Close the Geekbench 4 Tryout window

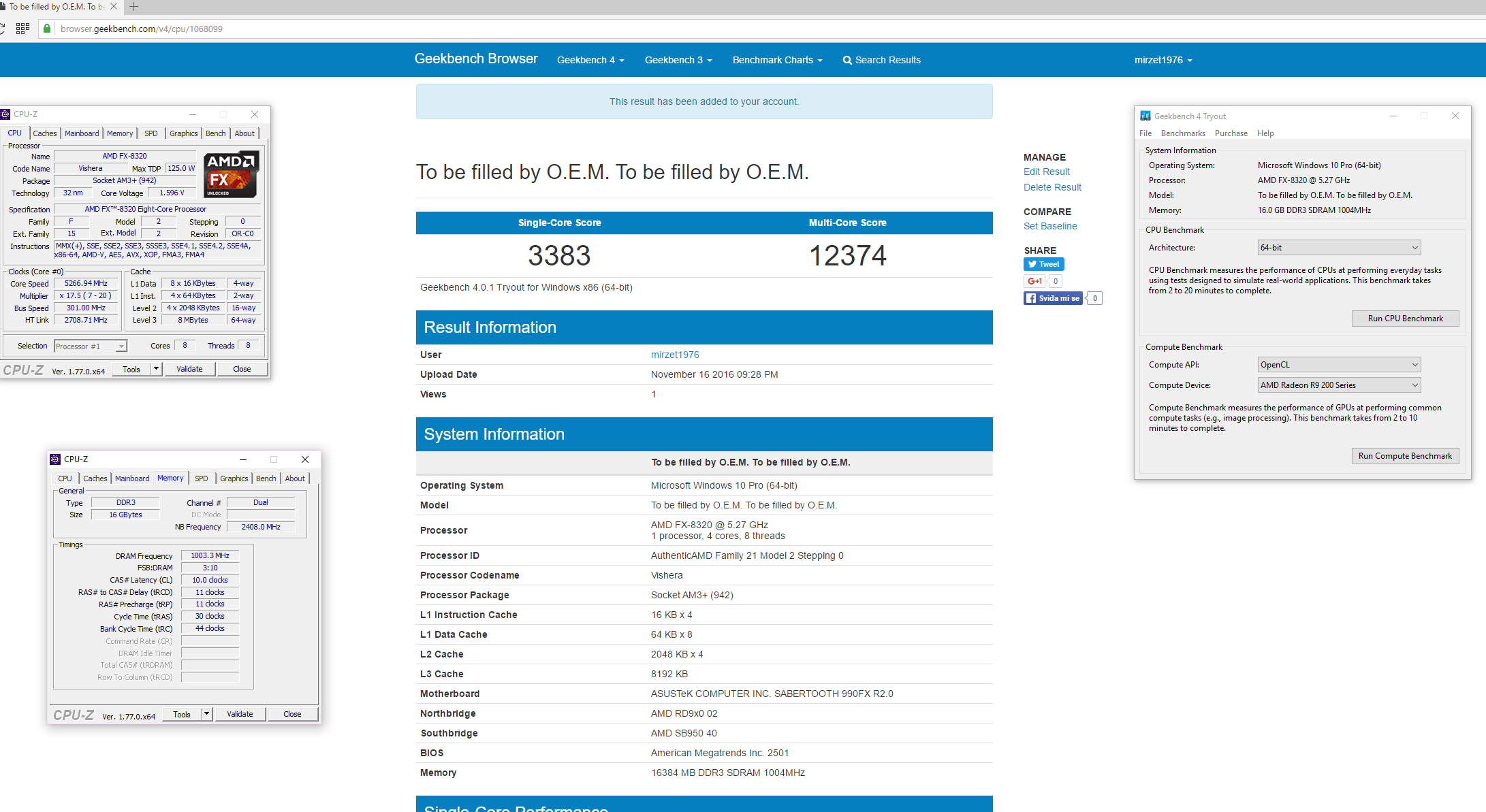point(1455,116)
